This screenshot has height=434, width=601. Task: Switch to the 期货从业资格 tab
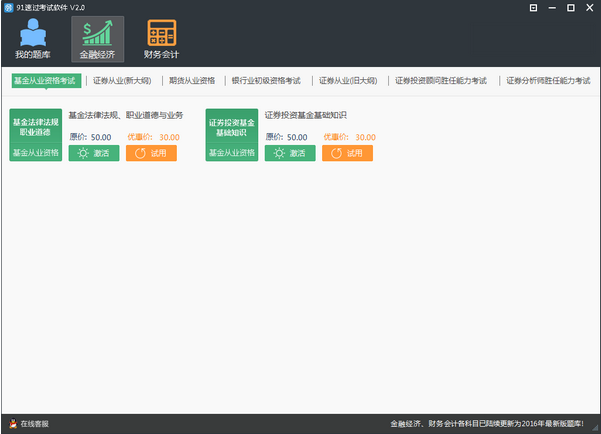[x=192, y=81]
